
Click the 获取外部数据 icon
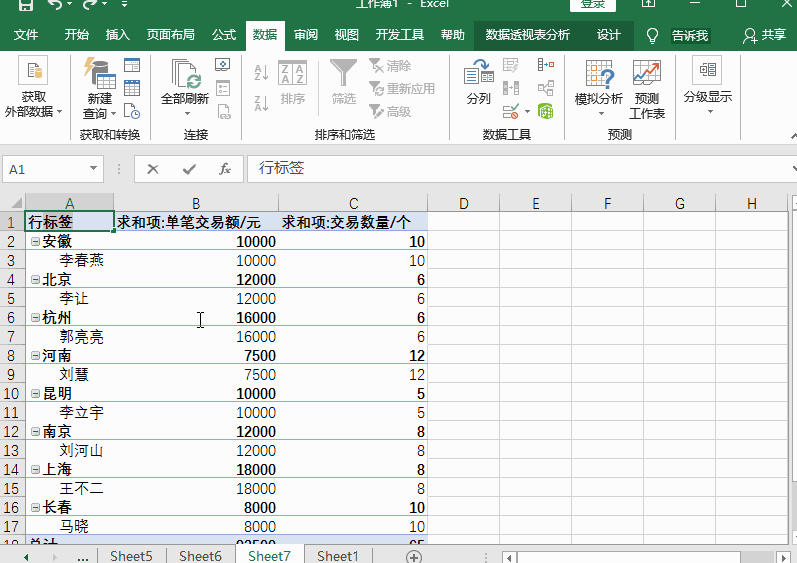point(33,73)
